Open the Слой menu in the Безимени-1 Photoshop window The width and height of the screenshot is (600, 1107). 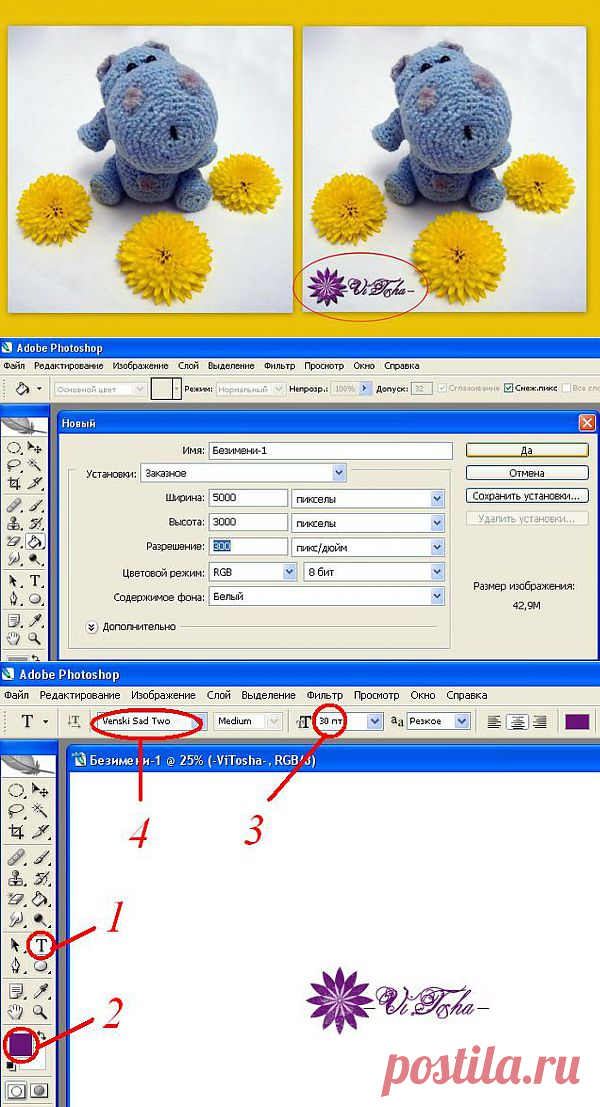pyautogui.click(x=219, y=695)
